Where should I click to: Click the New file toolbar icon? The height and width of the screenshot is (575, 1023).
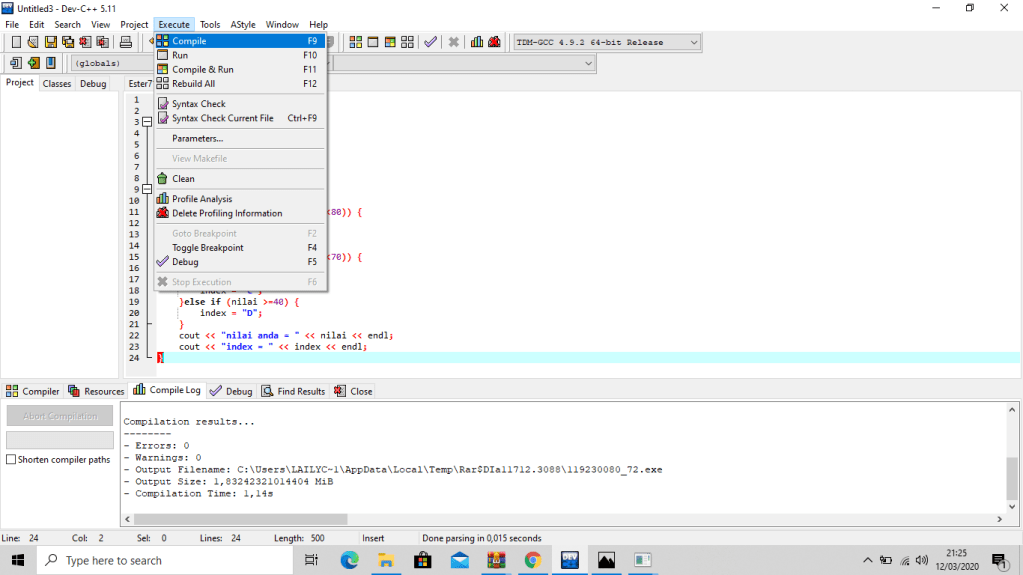click(x=16, y=42)
